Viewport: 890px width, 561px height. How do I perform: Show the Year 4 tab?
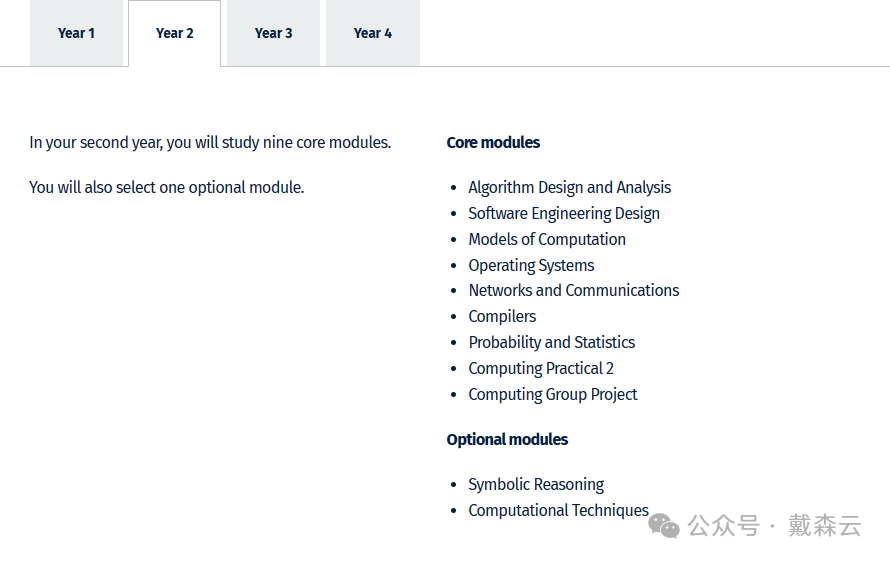[x=372, y=33]
